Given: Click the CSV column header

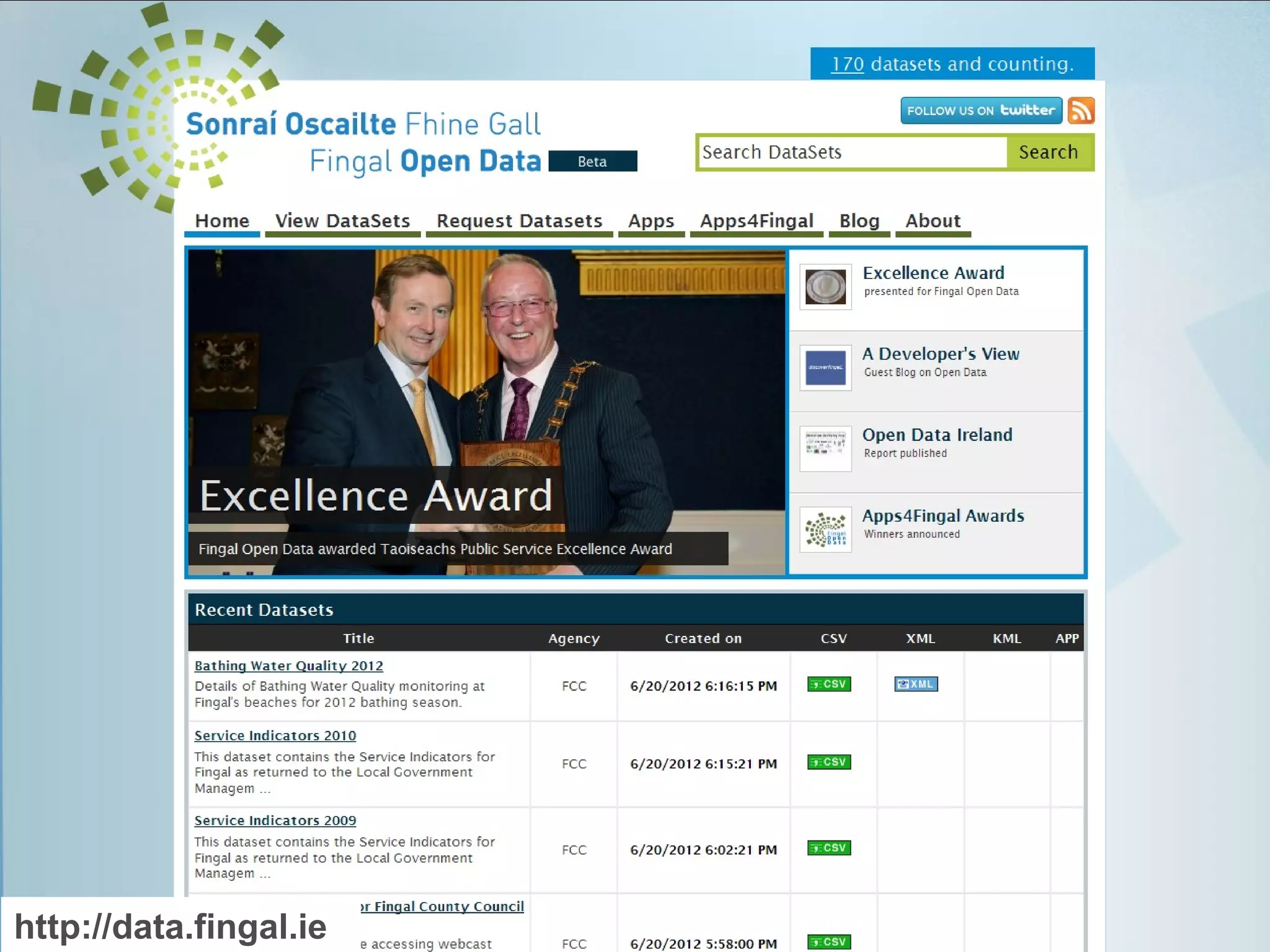Looking at the screenshot, I should click(x=833, y=638).
